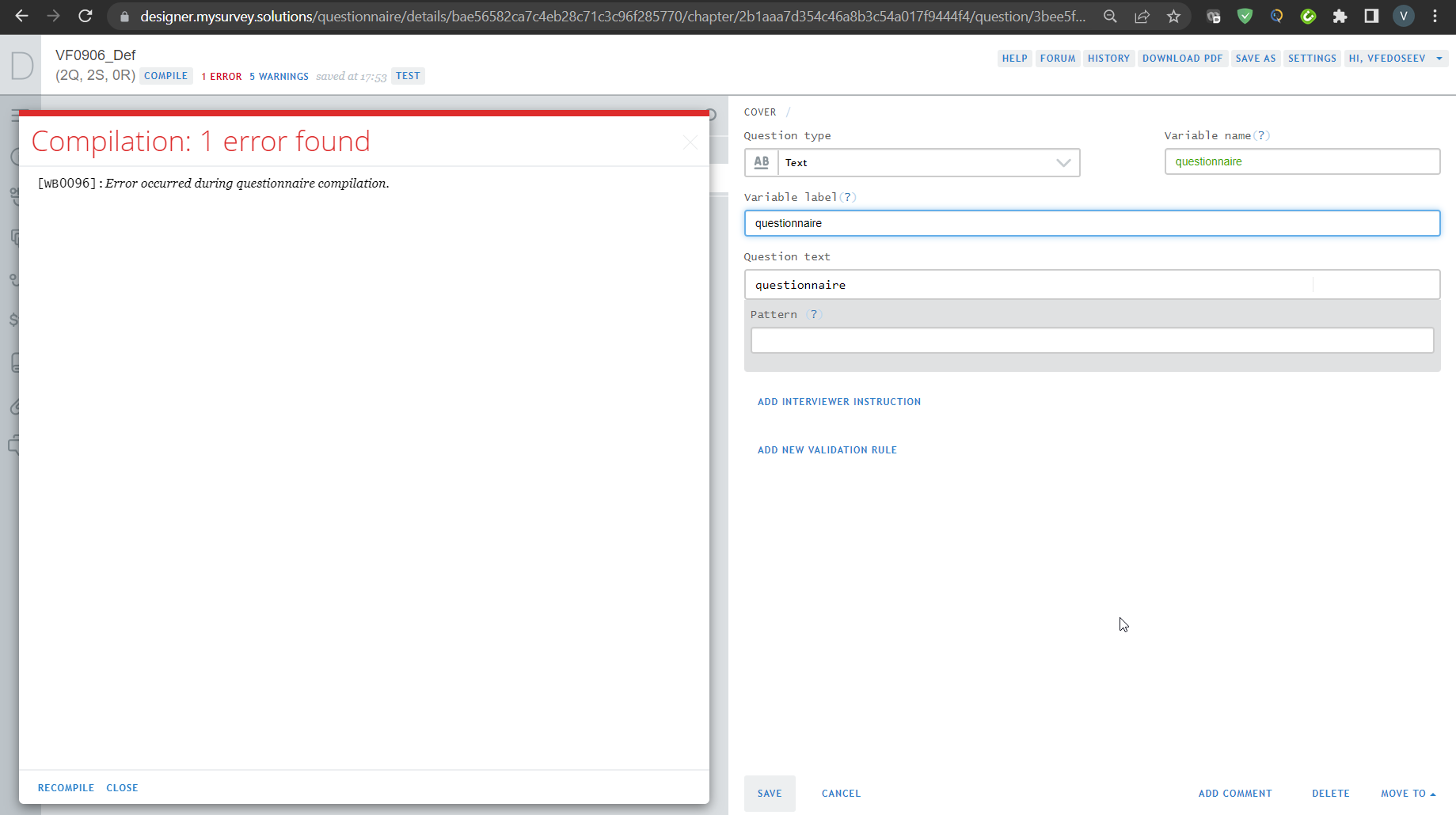This screenshot has height=815, width=1456.
Task: Reload the page with the refresh icon
Action: point(86,15)
